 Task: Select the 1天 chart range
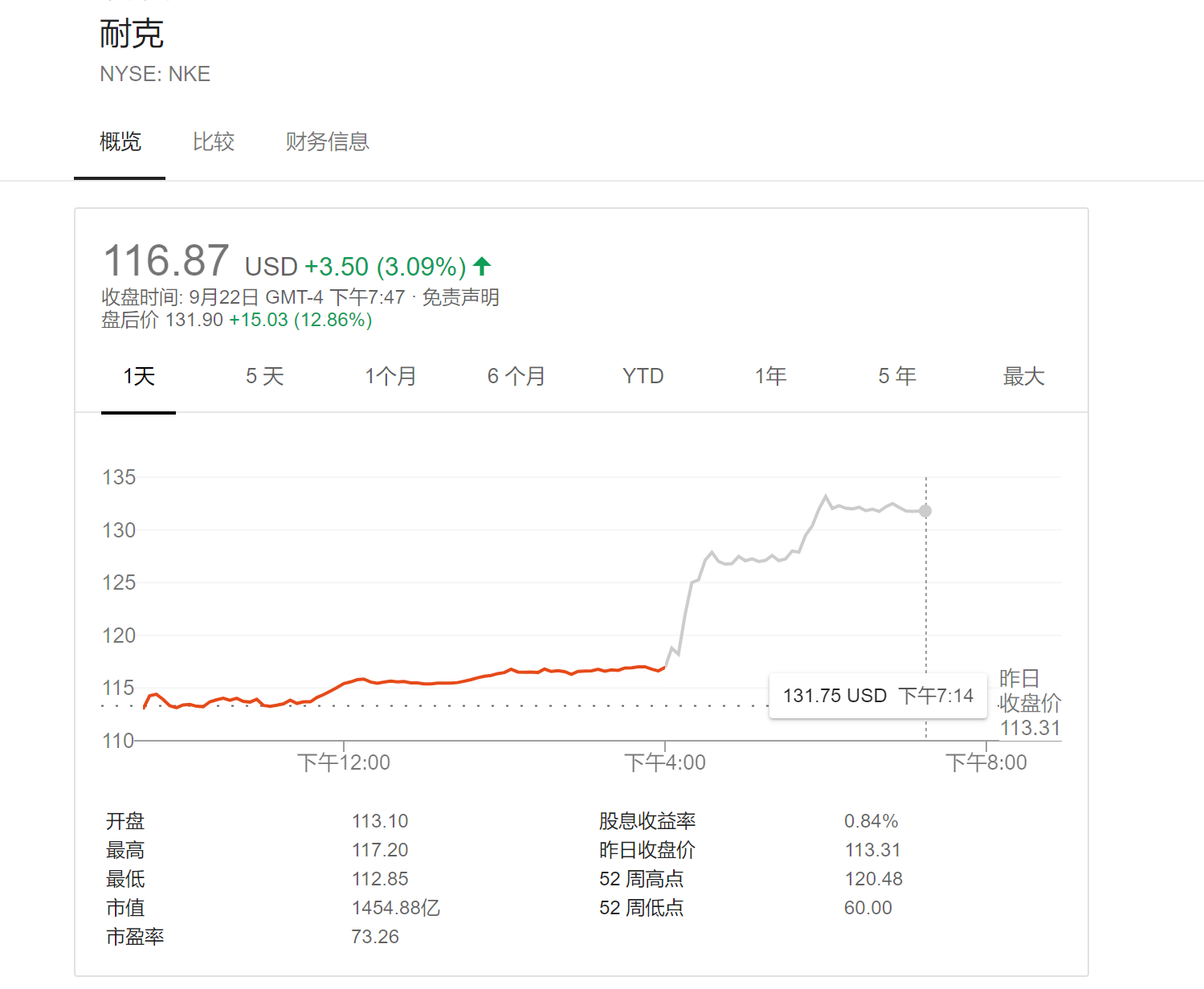tap(139, 377)
